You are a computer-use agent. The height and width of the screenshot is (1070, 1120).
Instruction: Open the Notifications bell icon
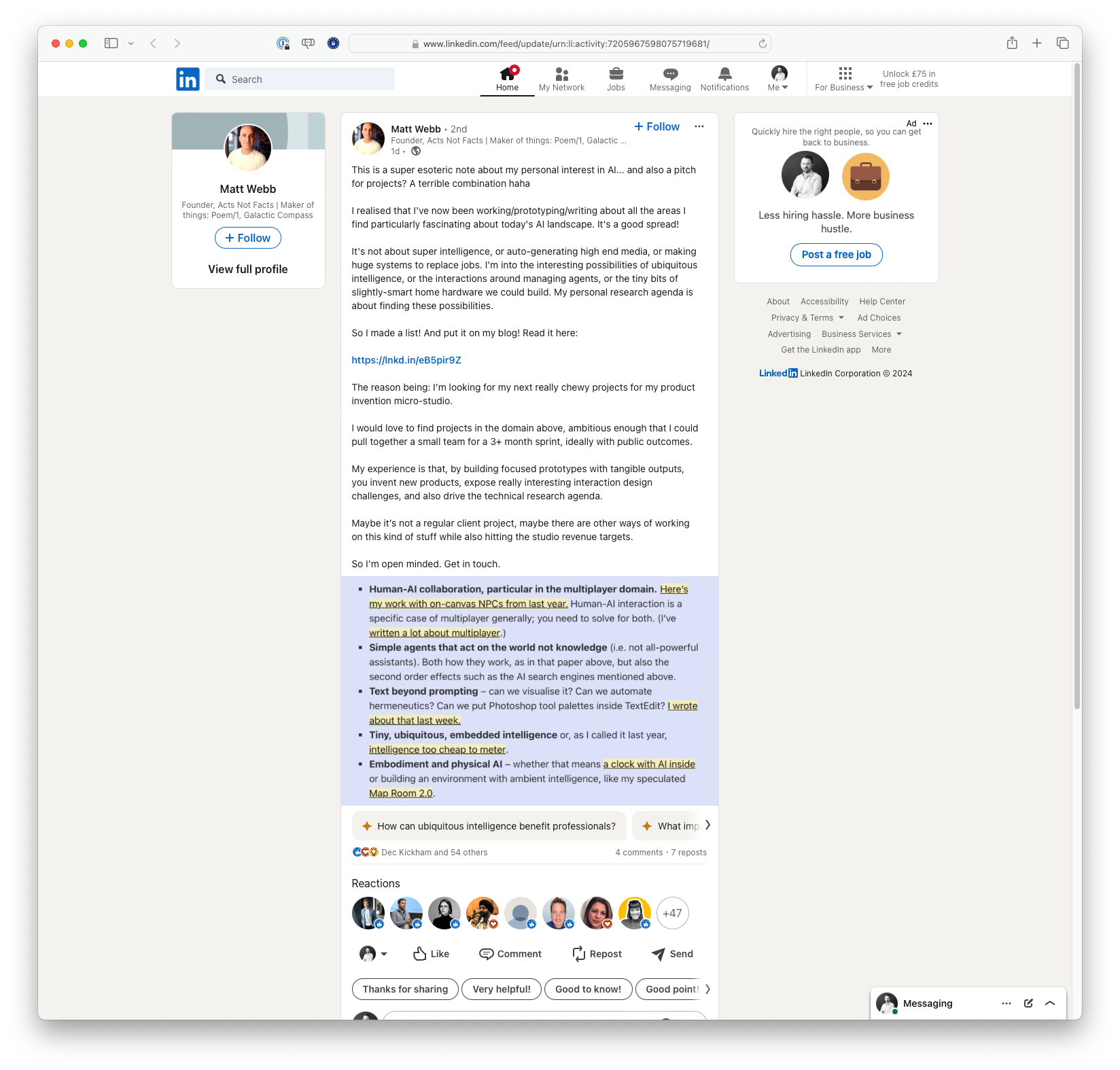coord(724,74)
